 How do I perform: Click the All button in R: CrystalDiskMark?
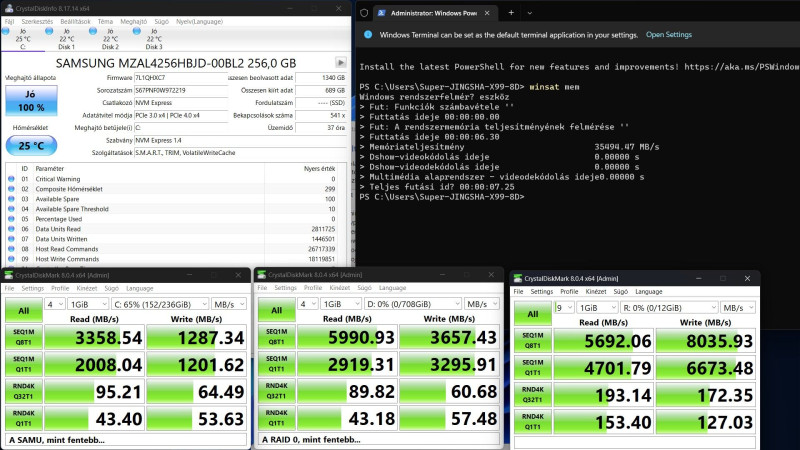click(533, 314)
